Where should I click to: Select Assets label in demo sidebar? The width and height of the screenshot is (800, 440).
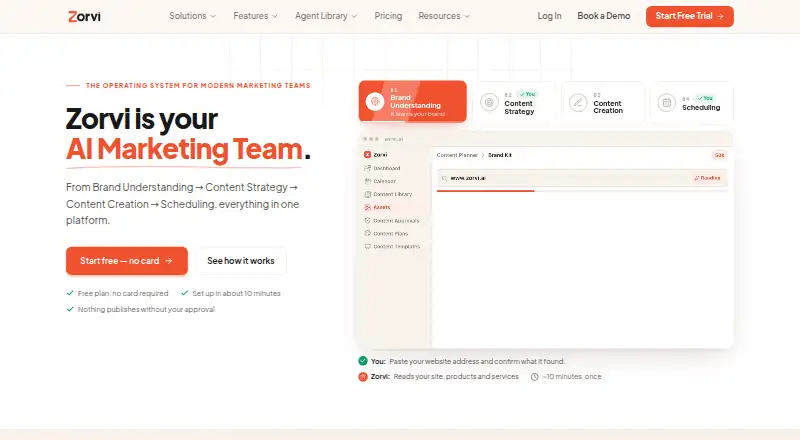pyautogui.click(x=382, y=207)
